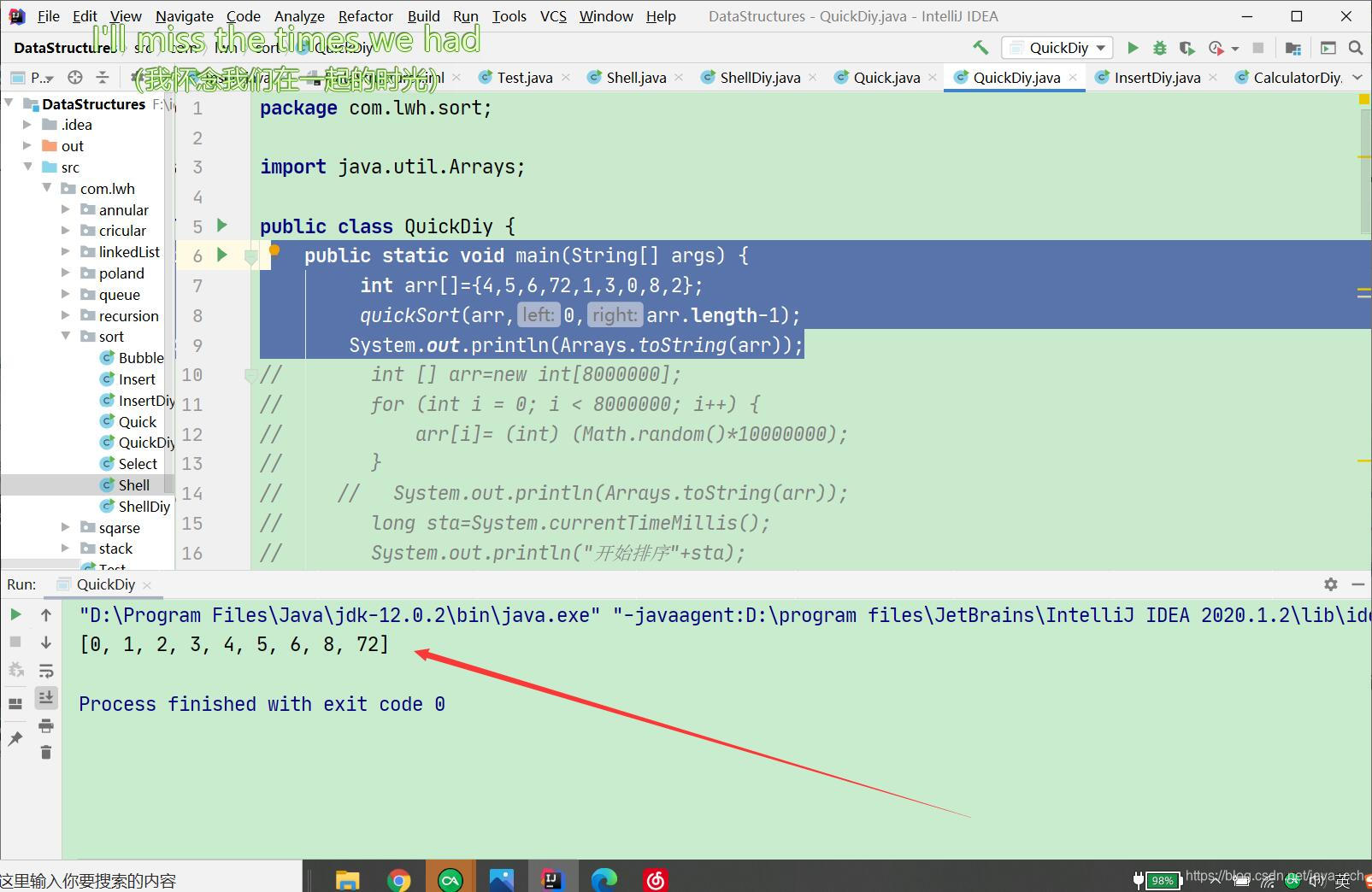Click Search Everywhere magnifier icon
This screenshot has width=1372, height=892.
(x=1356, y=48)
